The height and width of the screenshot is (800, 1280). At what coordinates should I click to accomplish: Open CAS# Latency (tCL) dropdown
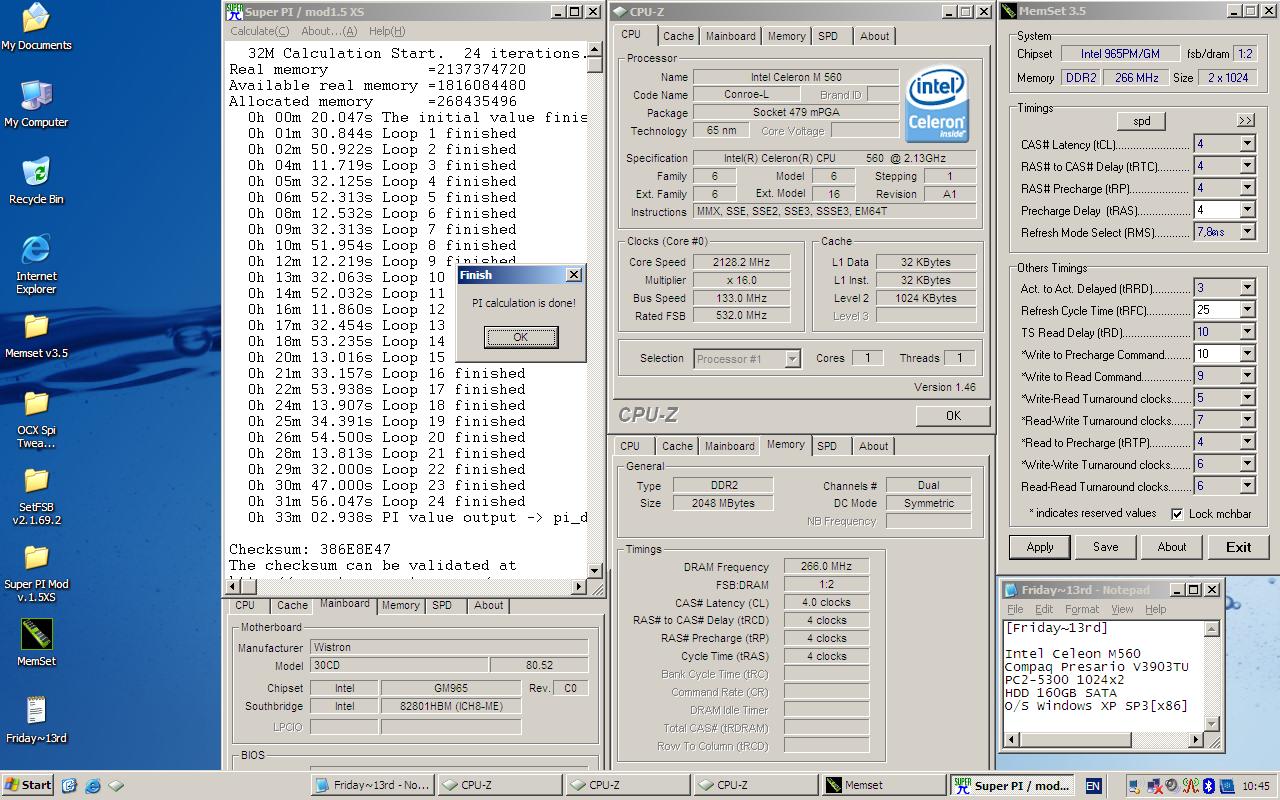pyautogui.click(x=1247, y=144)
